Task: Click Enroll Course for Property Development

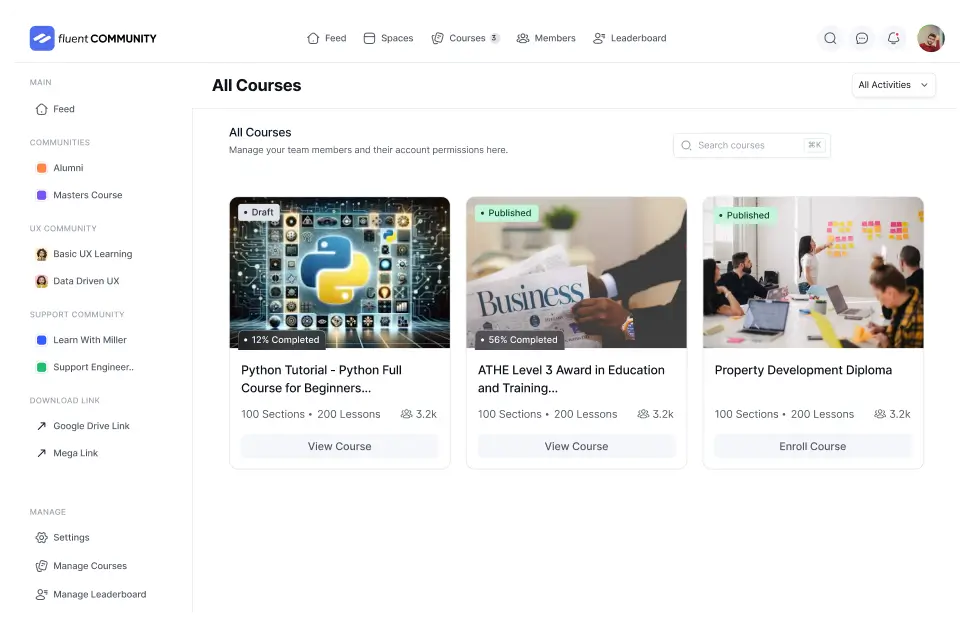Action: (812, 446)
